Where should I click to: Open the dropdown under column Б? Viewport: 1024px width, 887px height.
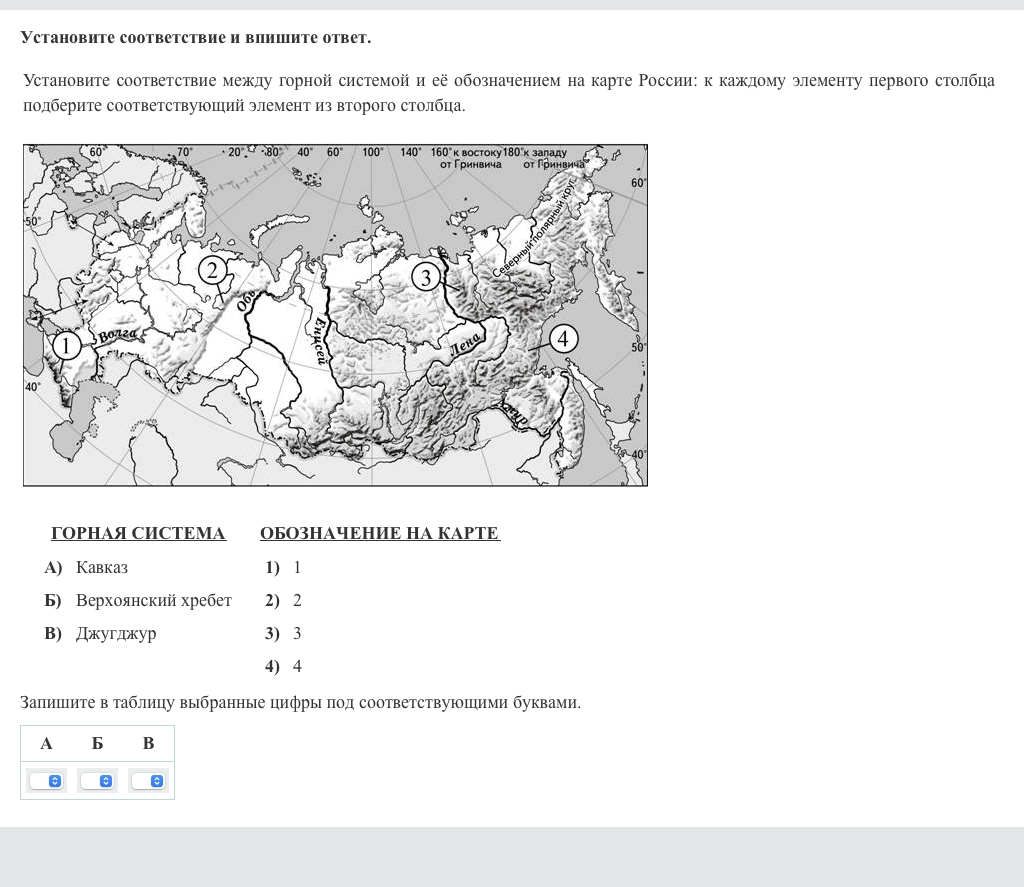point(97,781)
